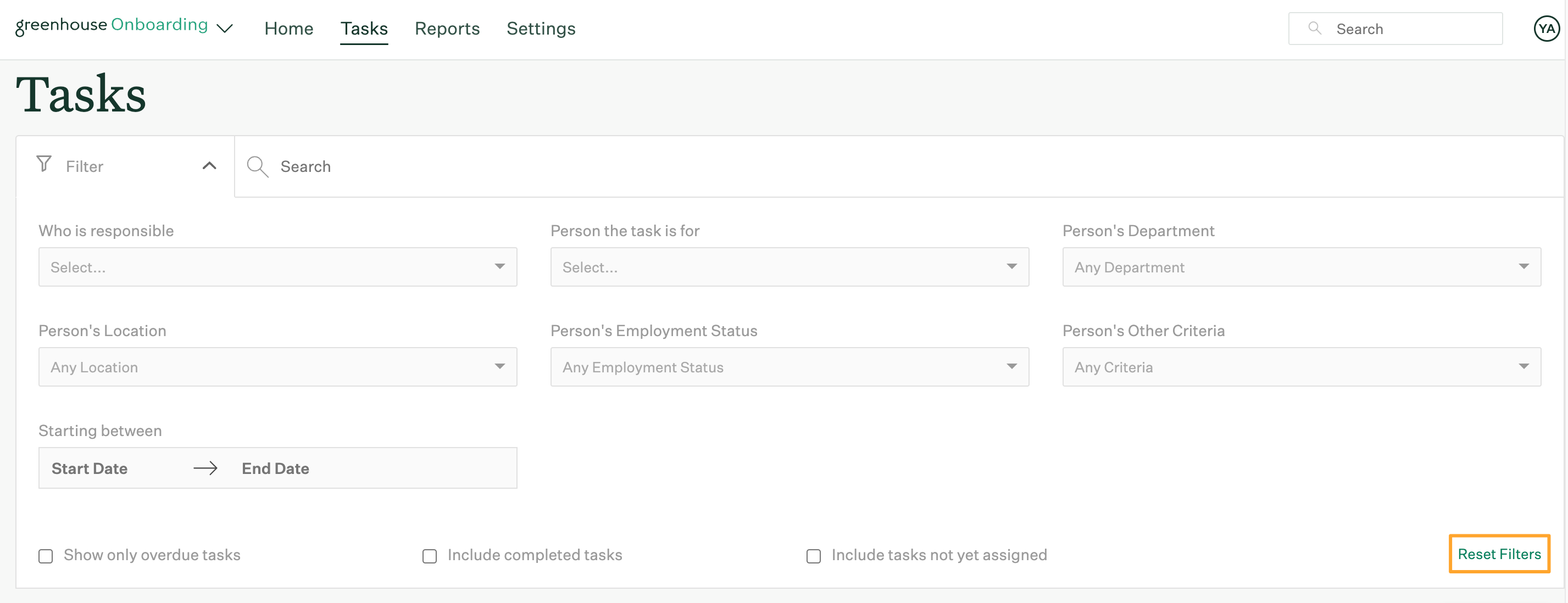Open the Reports menu item
The width and height of the screenshot is (1568, 603).
(447, 28)
